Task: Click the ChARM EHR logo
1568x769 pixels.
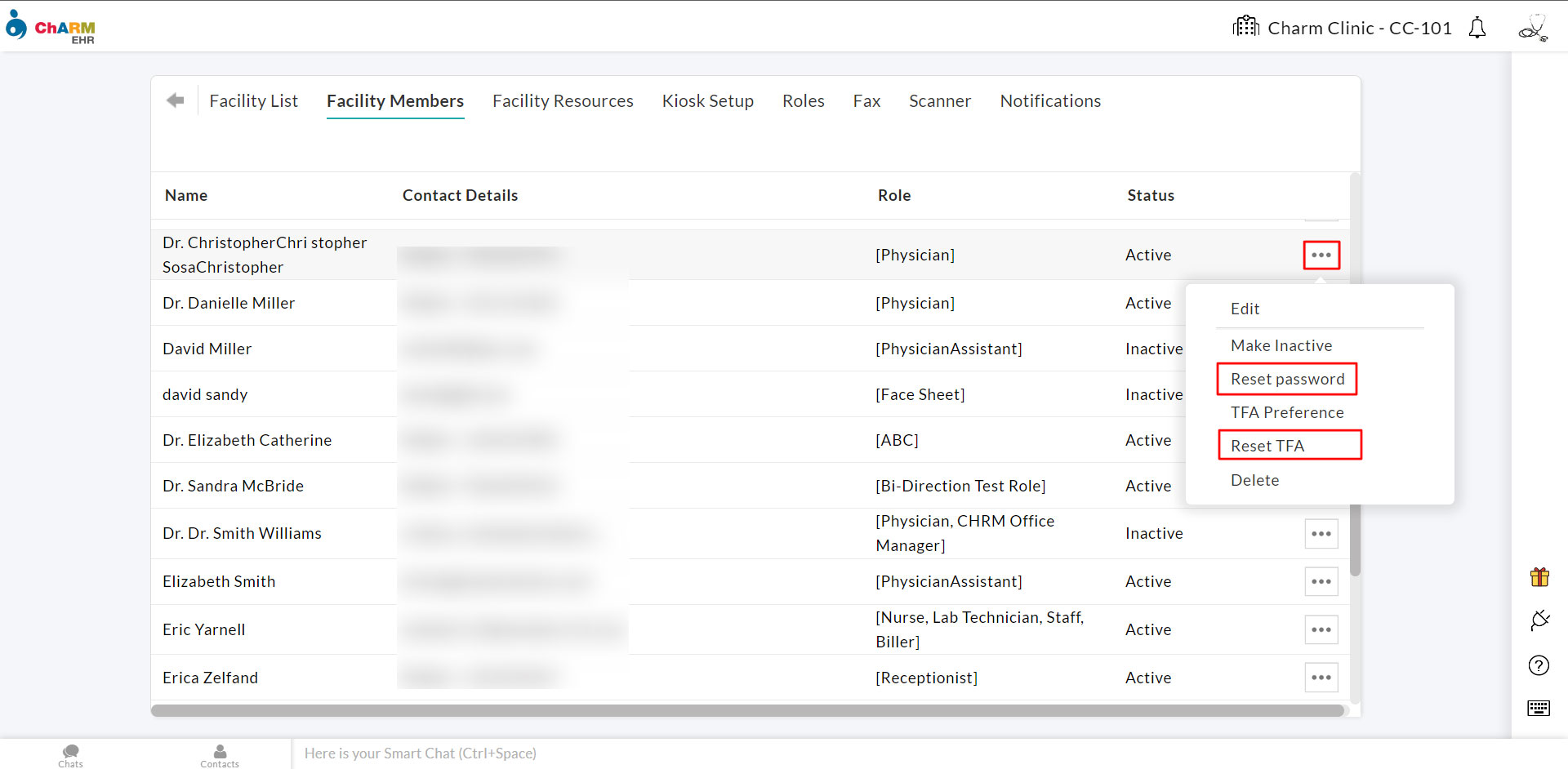Action: click(x=51, y=27)
